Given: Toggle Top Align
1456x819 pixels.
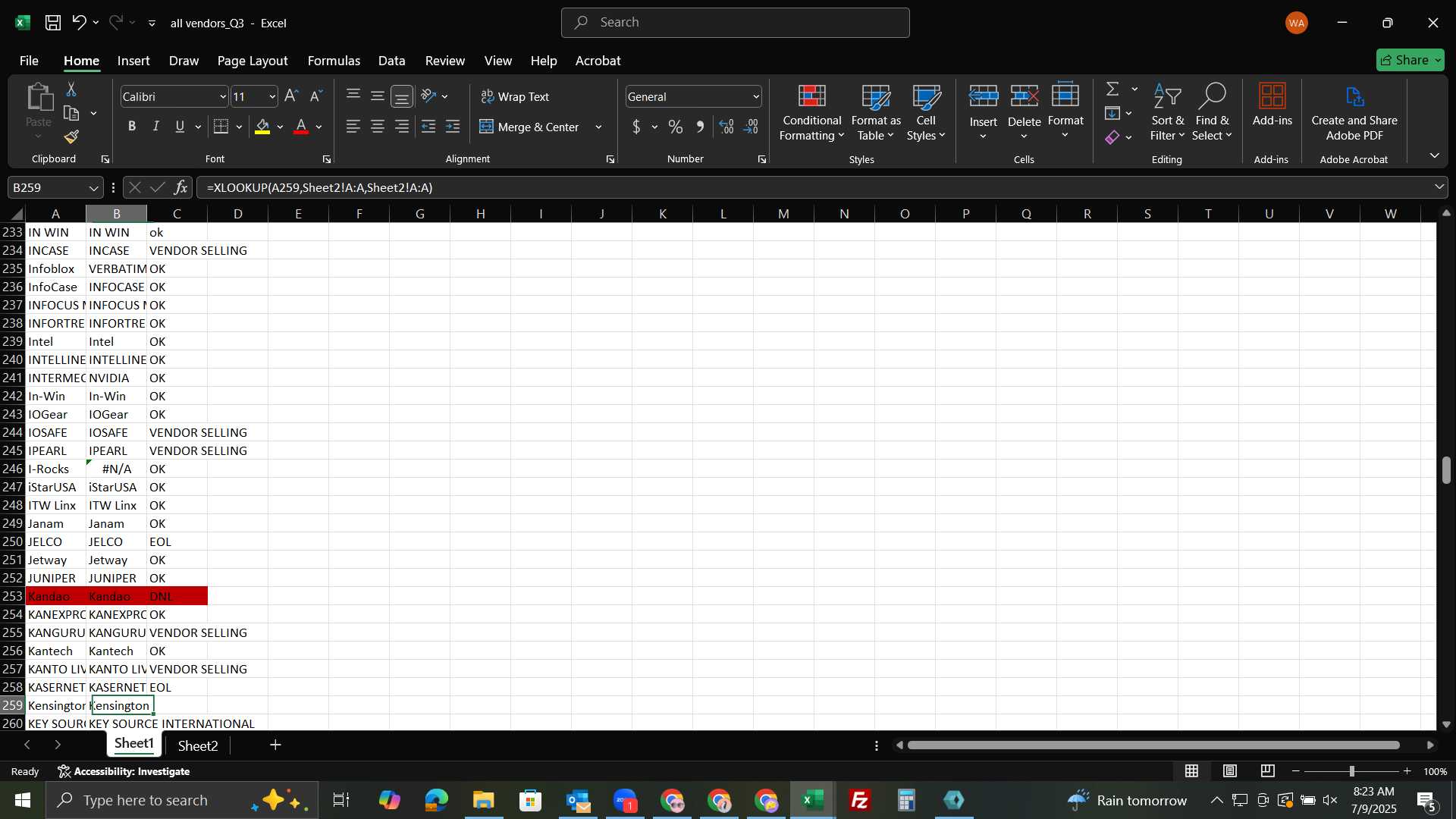Looking at the screenshot, I should 353,96.
